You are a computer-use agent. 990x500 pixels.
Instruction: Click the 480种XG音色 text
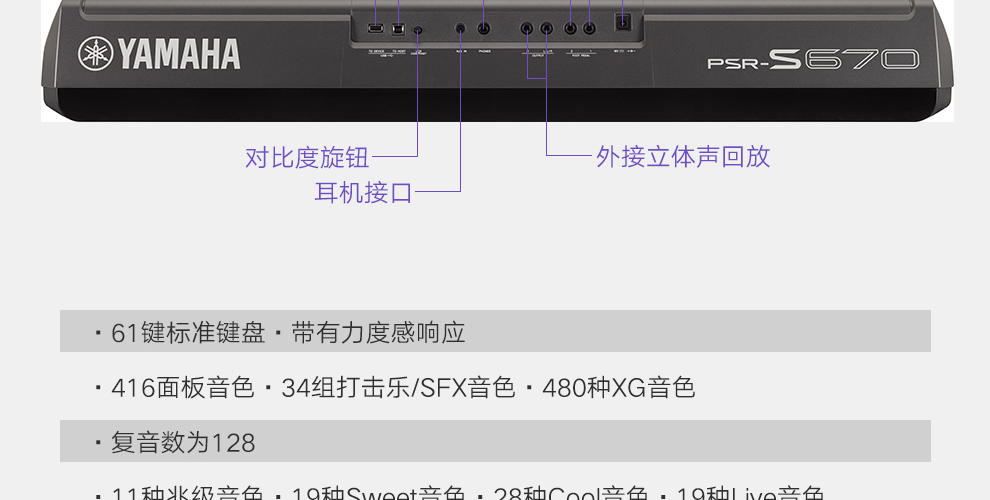(x=619, y=388)
